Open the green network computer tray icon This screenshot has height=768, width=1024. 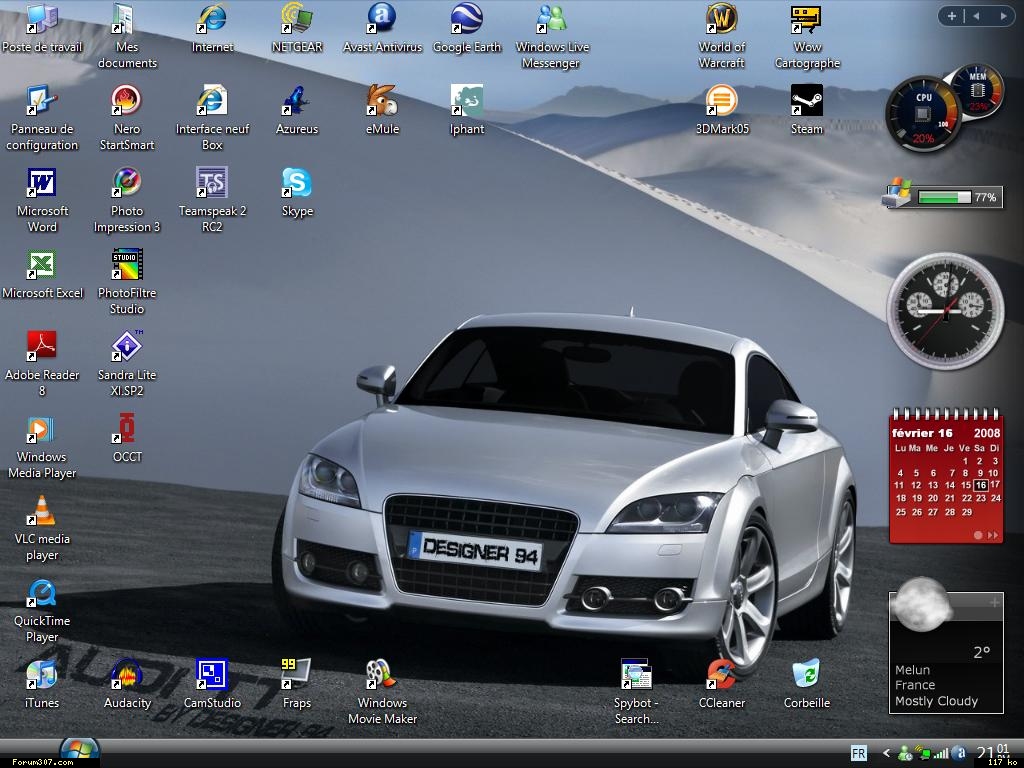(923, 754)
